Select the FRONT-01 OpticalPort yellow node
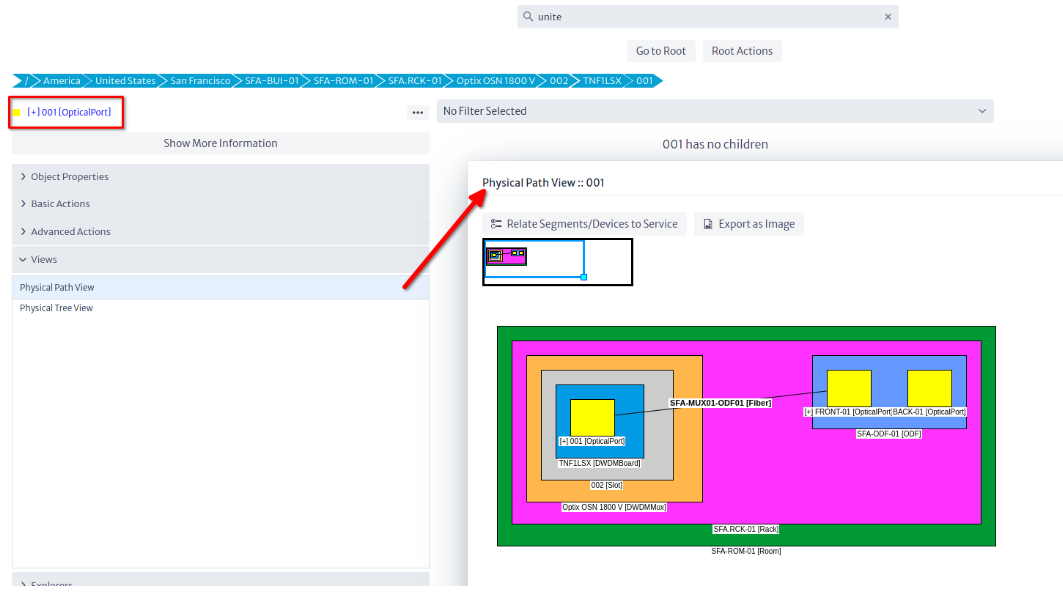This screenshot has width=1063, height=595. tap(849, 388)
